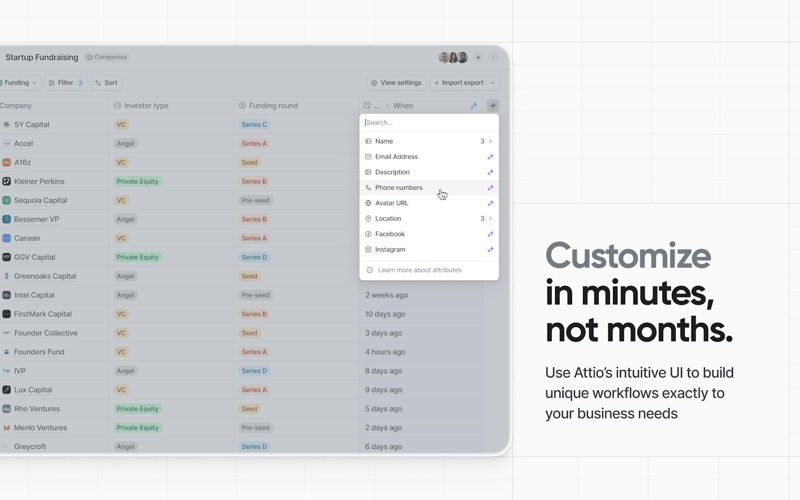
Task: Open Kleiner Perkins company row
Action: tap(39, 181)
